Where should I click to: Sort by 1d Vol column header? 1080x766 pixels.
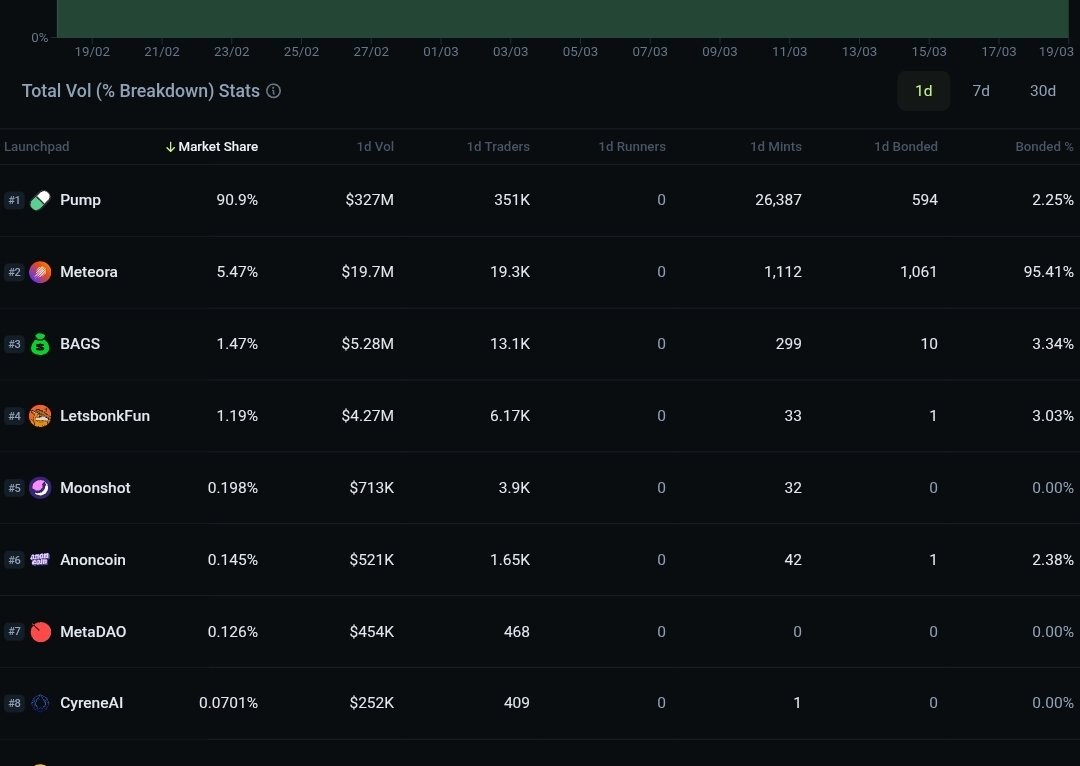click(375, 147)
